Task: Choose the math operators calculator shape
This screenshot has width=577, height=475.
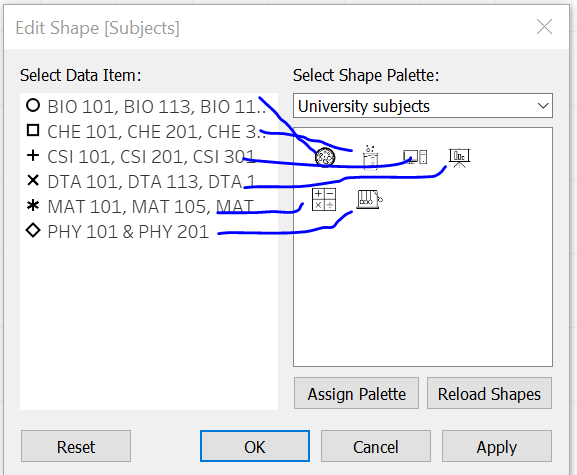Action: (x=324, y=199)
